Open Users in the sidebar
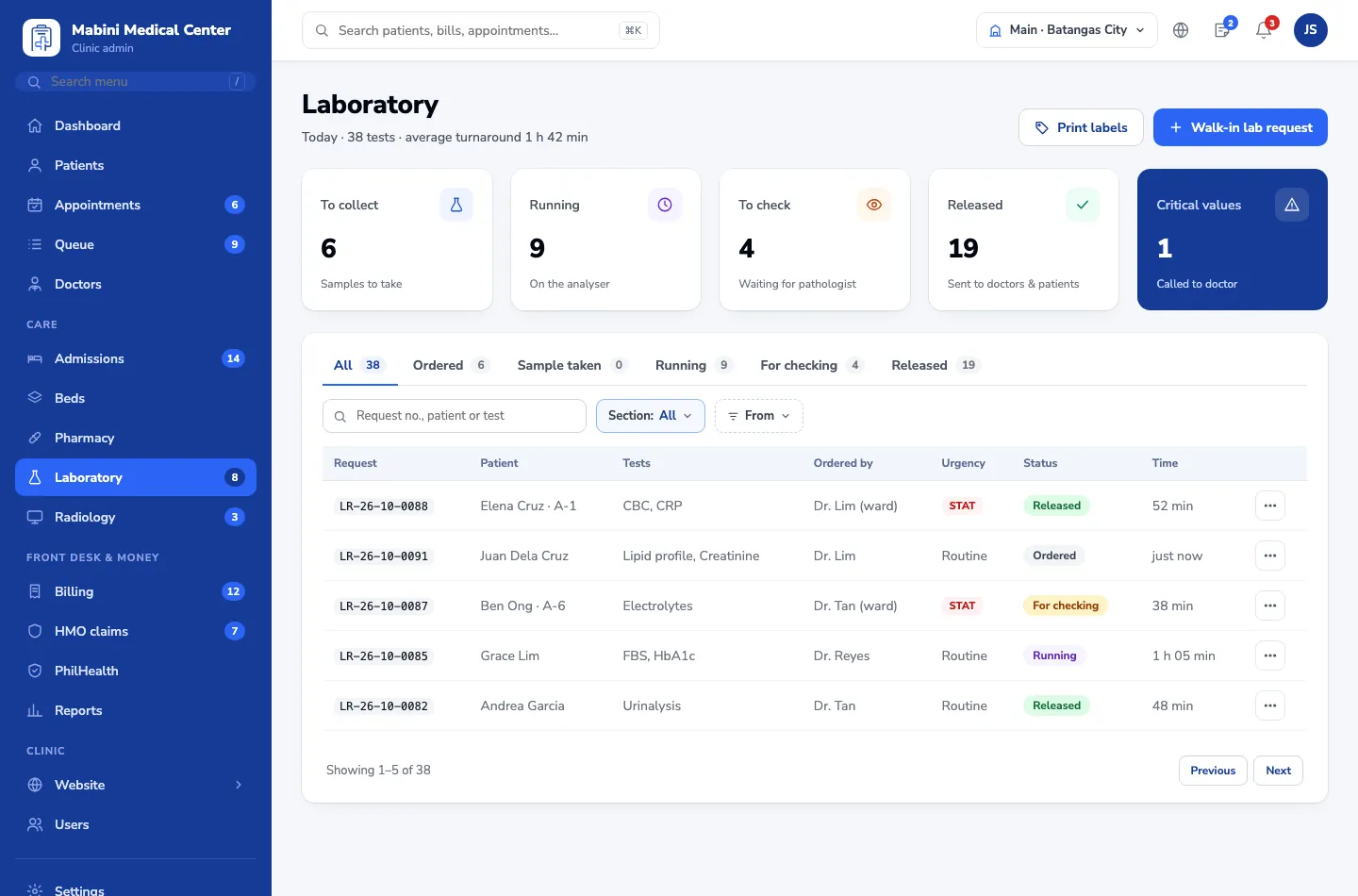The image size is (1358, 896). pyautogui.click(x=136, y=824)
